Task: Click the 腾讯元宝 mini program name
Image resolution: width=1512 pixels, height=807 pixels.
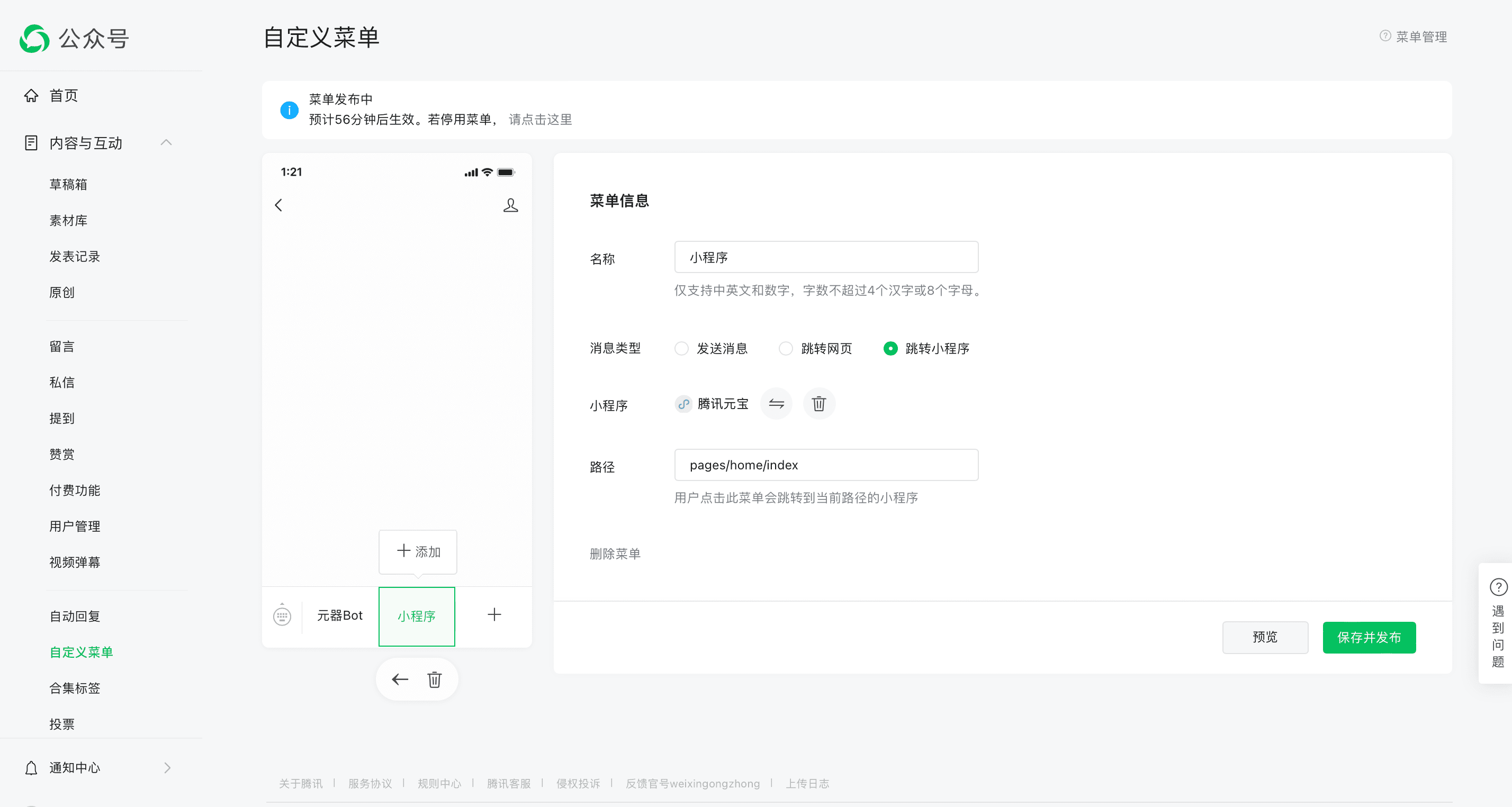Action: pos(723,404)
